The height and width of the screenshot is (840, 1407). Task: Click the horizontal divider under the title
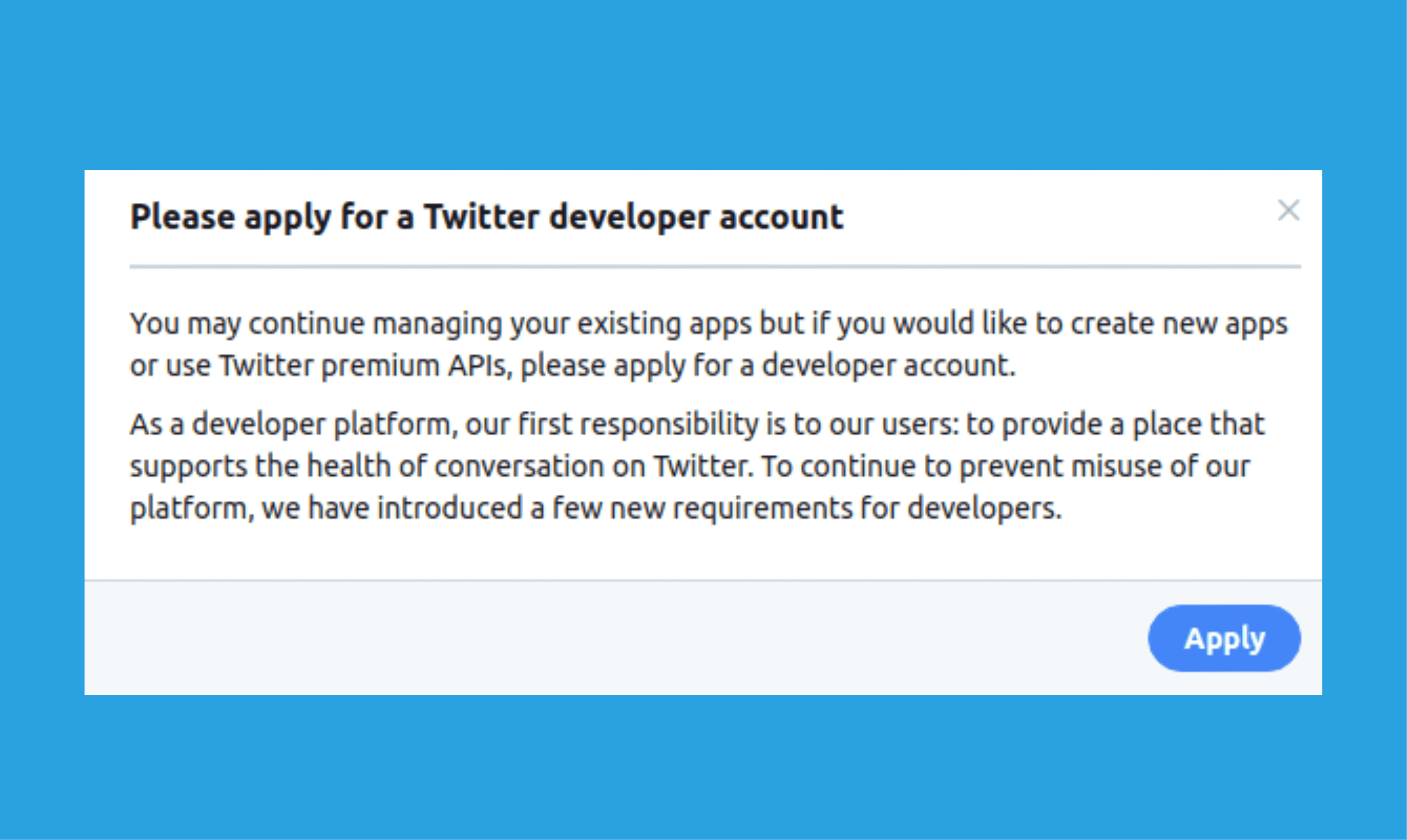[715, 266]
